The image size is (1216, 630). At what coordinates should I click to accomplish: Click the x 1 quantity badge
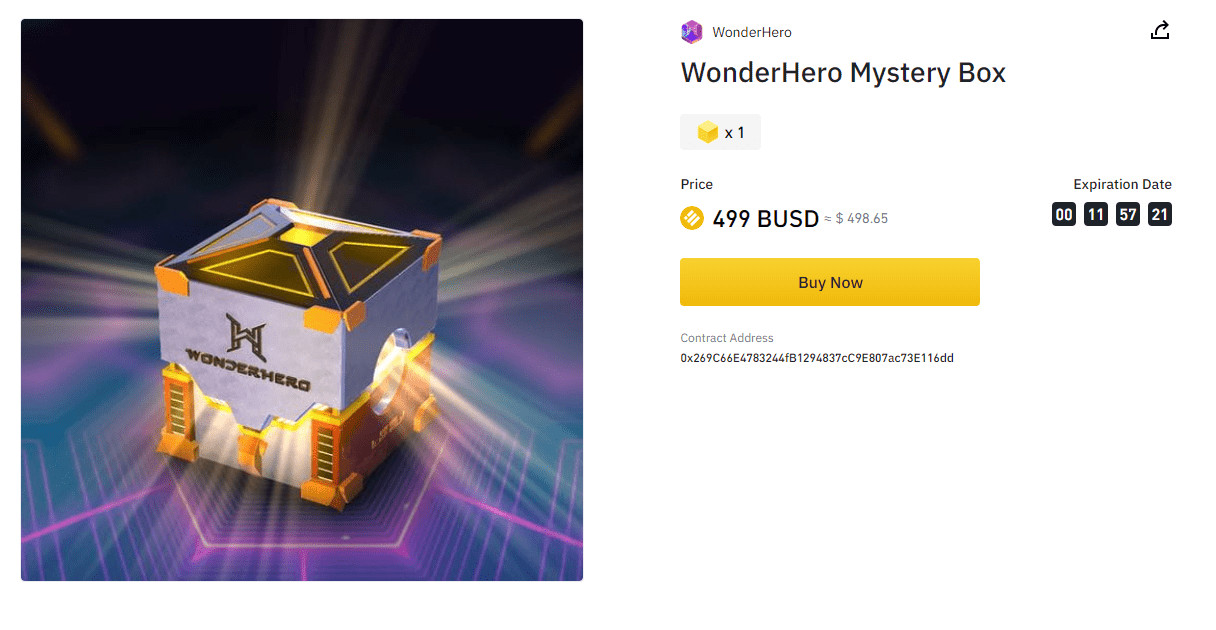720,132
